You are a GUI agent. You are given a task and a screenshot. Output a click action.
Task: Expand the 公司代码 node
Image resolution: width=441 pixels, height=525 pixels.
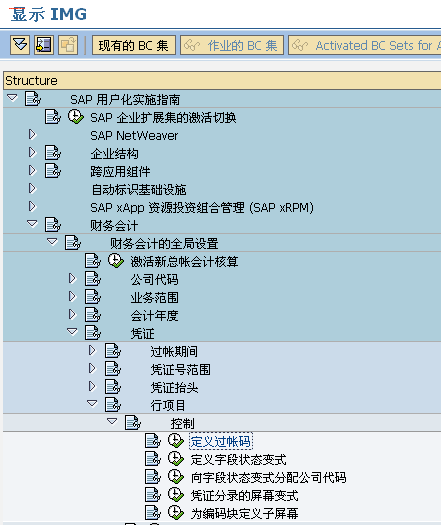coord(72,279)
